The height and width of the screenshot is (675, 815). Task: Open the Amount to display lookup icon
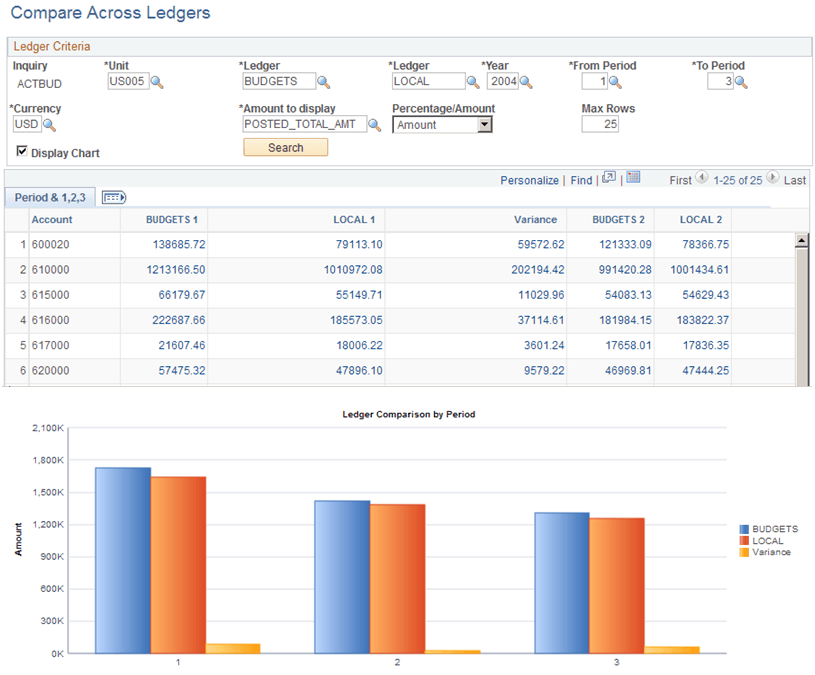click(374, 124)
